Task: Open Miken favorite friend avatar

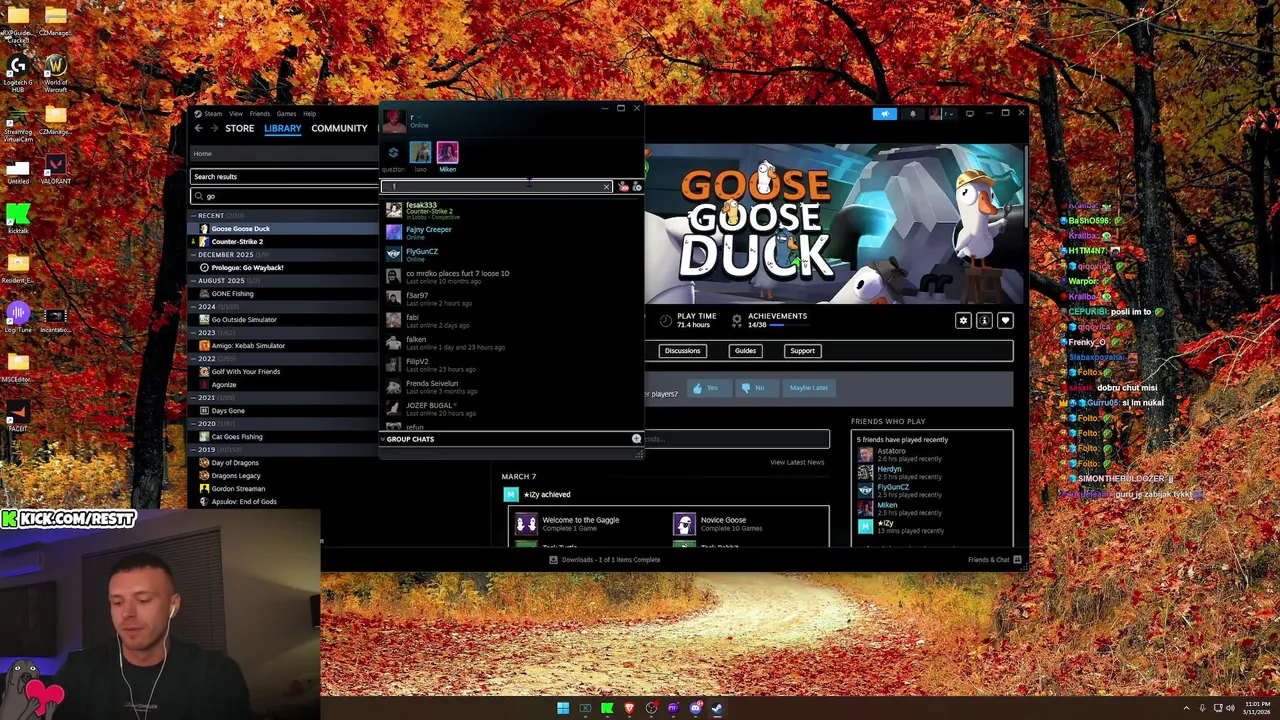Action: 447,152
